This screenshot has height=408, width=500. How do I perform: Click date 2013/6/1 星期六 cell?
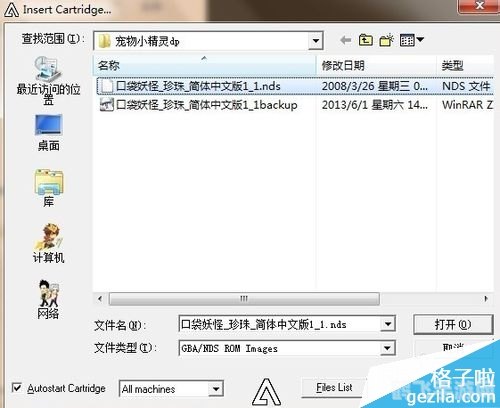point(374,105)
